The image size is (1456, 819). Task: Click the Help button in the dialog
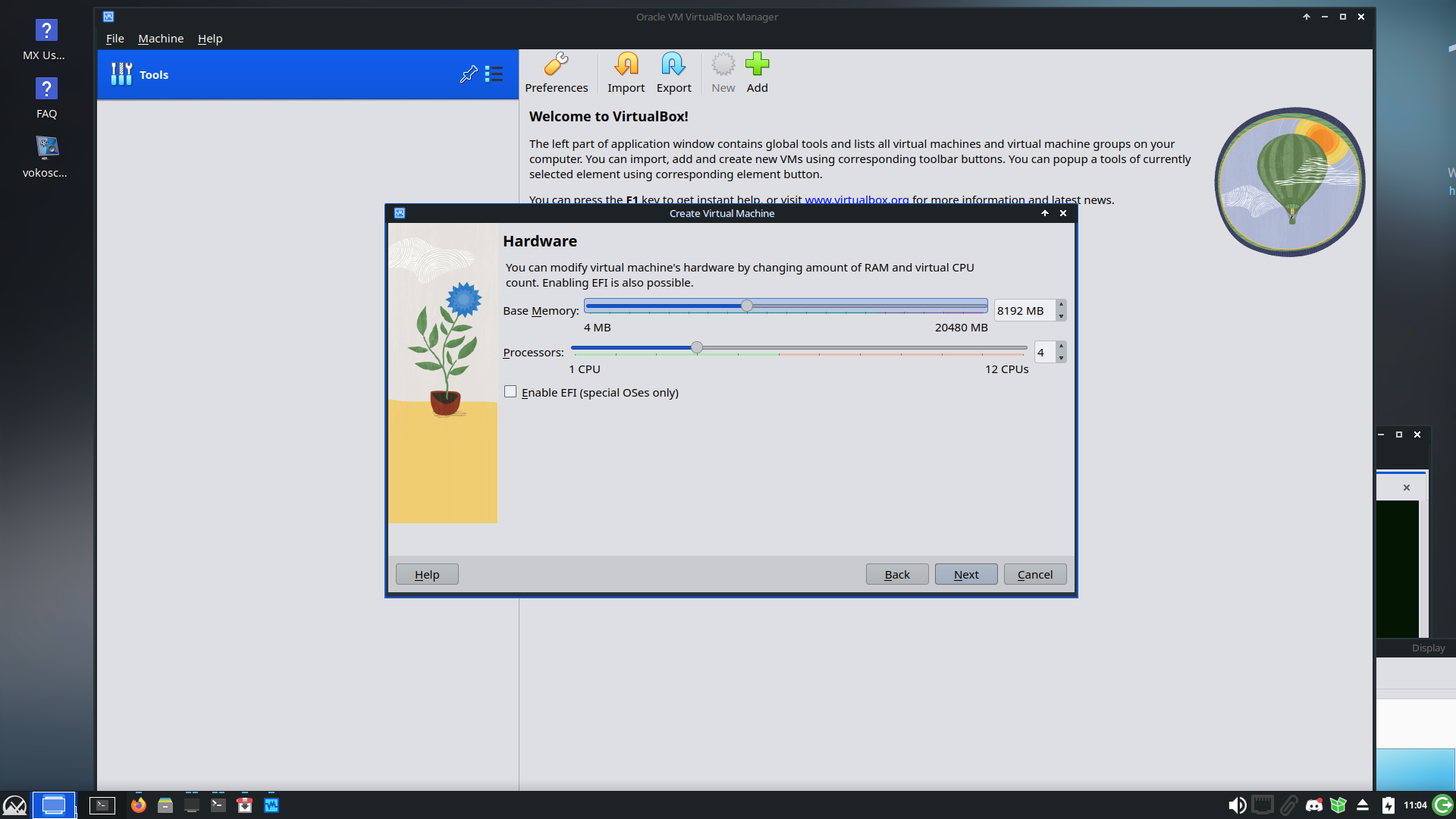[427, 575]
